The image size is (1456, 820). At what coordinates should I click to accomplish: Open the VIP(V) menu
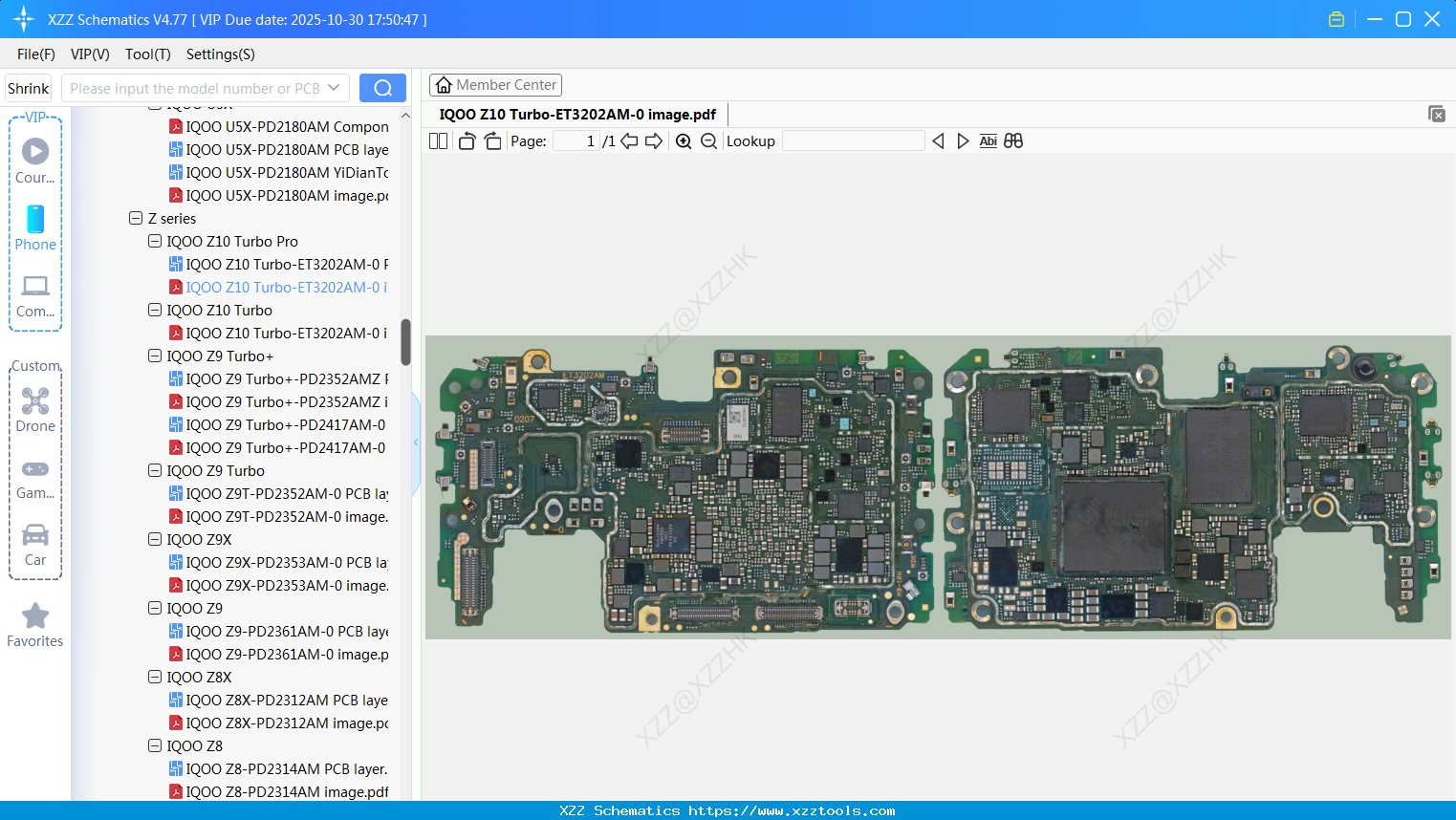(x=90, y=54)
